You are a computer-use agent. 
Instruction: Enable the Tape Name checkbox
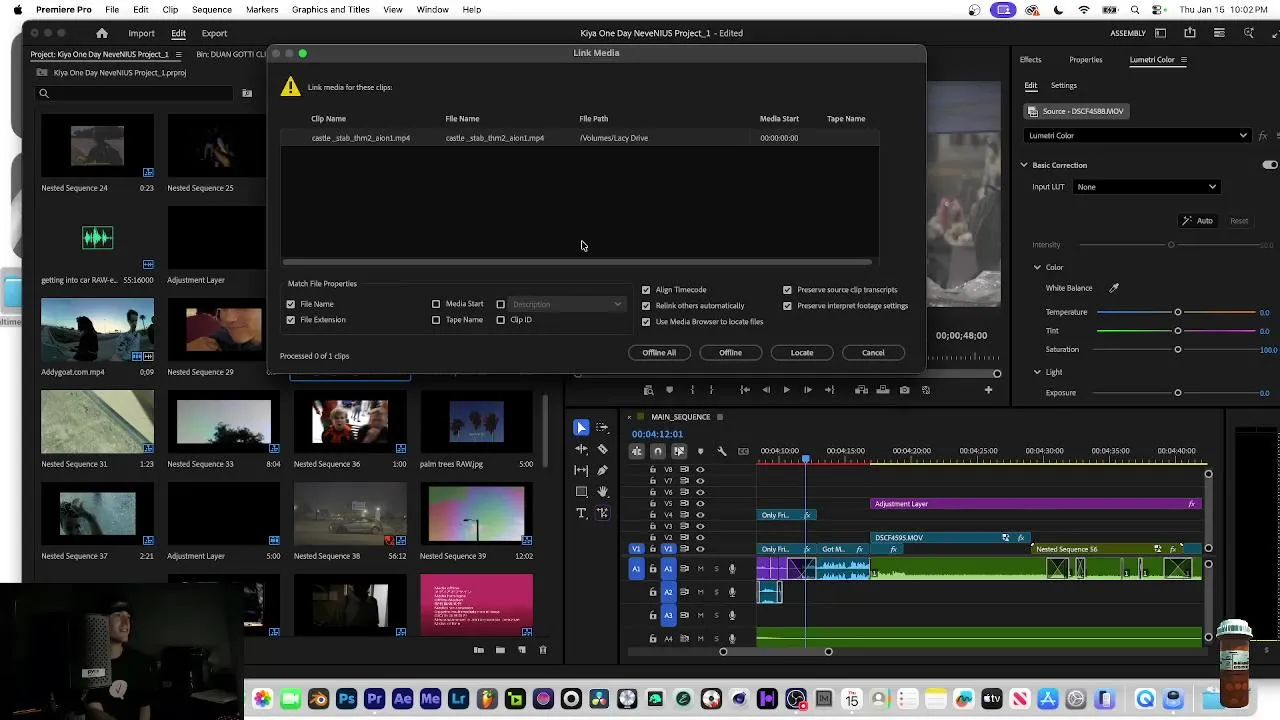pyautogui.click(x=436, y=320)
